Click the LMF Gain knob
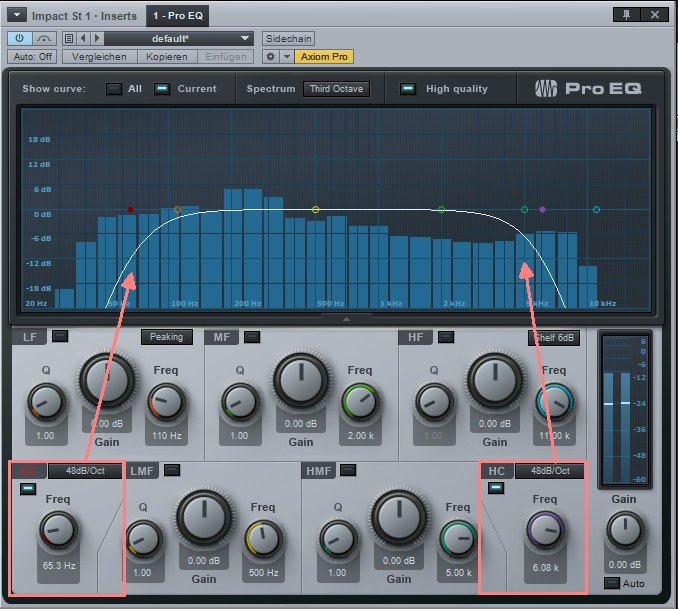 pyautogui.click(x=204, y=517)
